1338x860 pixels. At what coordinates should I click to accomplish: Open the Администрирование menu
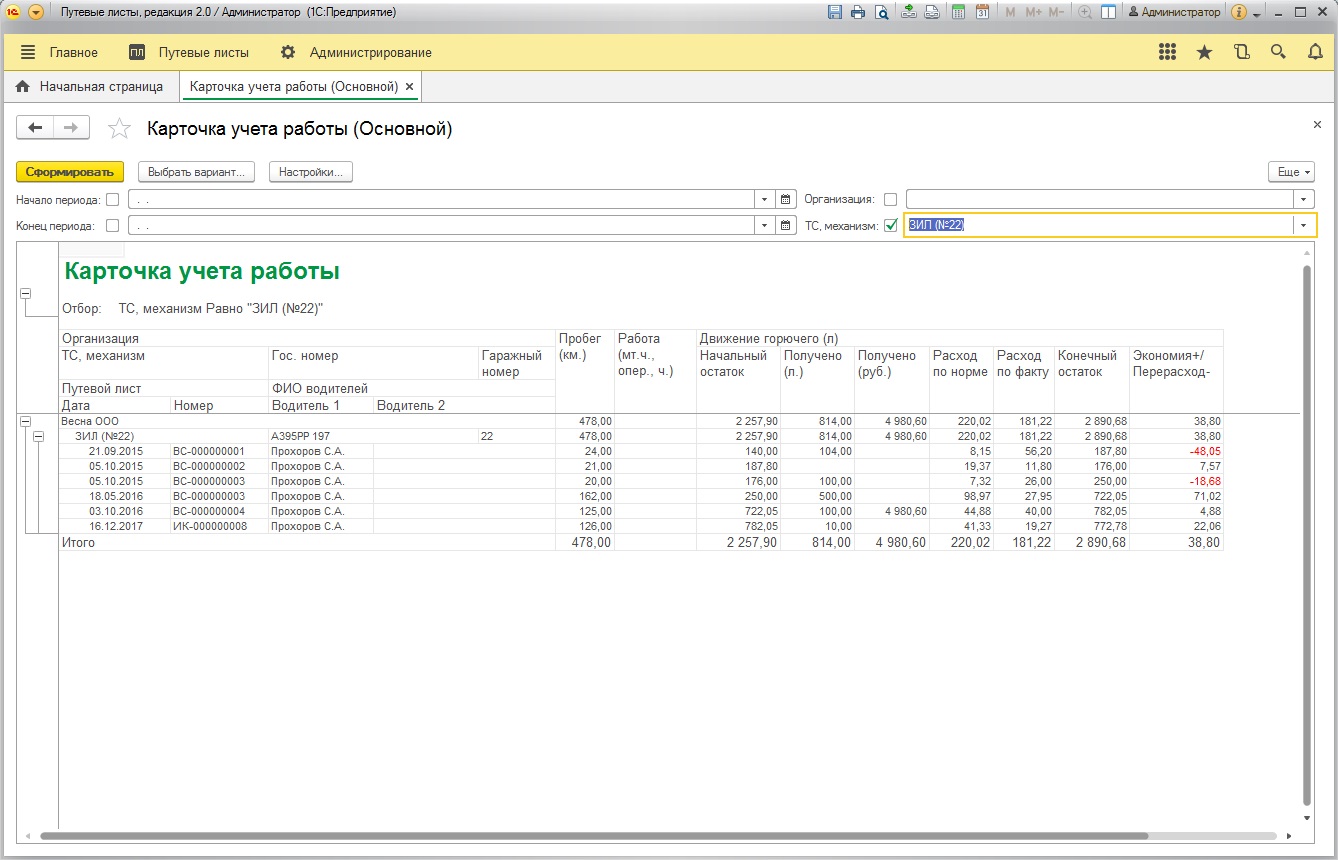tap(356, 52)
